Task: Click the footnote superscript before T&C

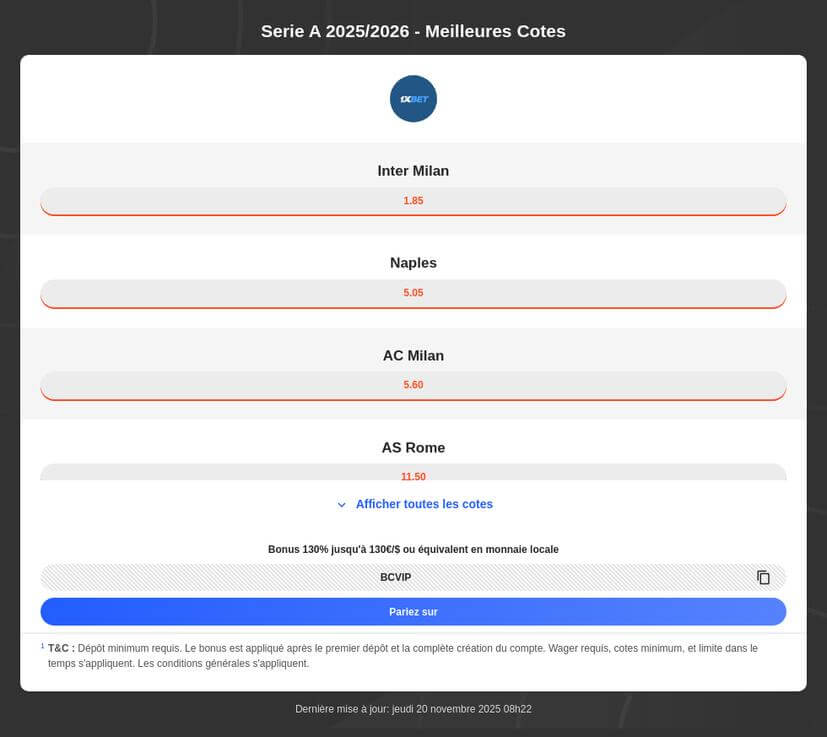Action: 43,646
